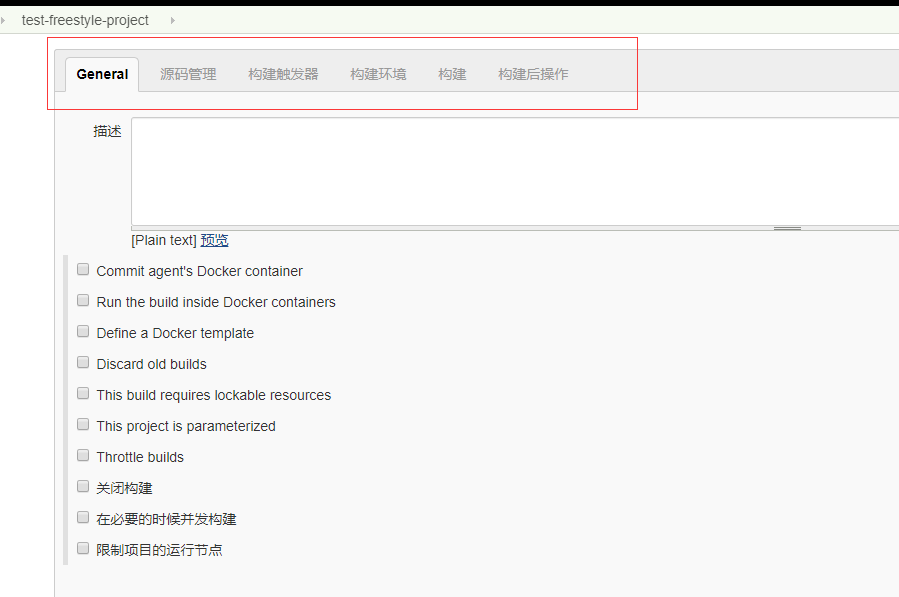The width and height of the screenshot is (899, 597).
Task: Toggle Define a Docker template checkbox
Action: tap(83, 332)
